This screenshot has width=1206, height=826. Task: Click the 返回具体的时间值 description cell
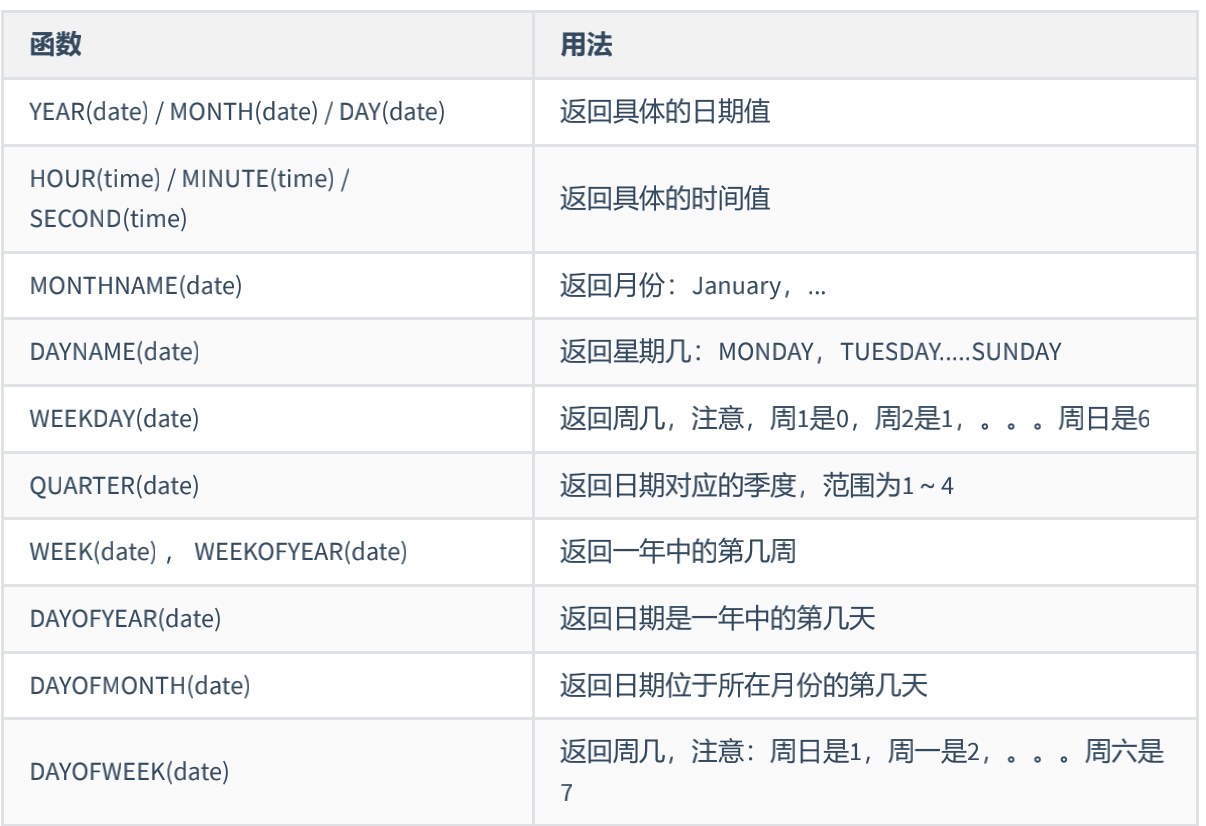coord(665,199)
